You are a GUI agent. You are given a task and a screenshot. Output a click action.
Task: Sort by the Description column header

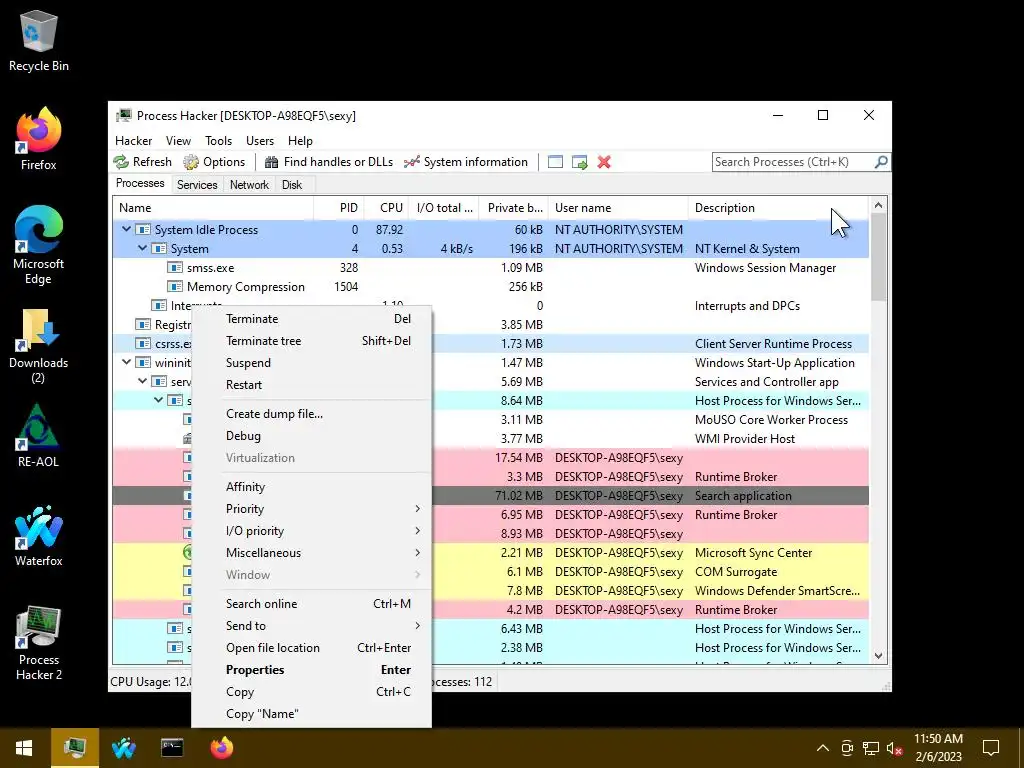778,208
